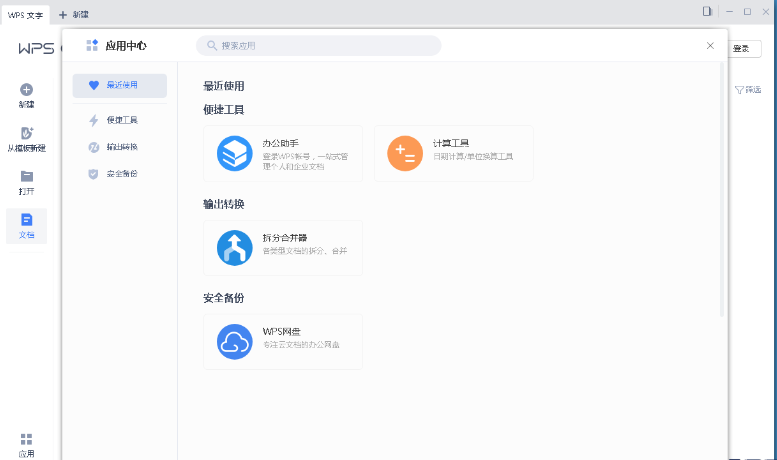This screenshot has height=460, width=777.
Task: Click the lightning icon beside 便捷工具
Action: click(x=94, y=120)
